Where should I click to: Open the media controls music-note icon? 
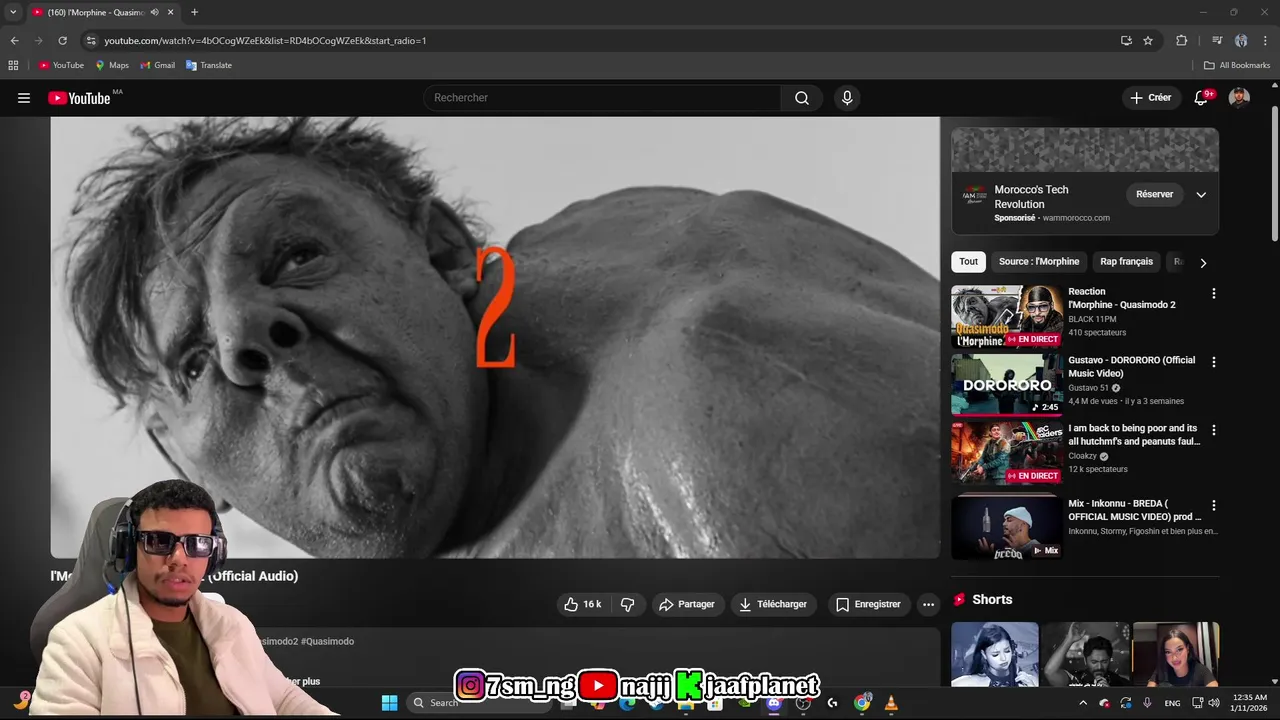(1217, 41)
